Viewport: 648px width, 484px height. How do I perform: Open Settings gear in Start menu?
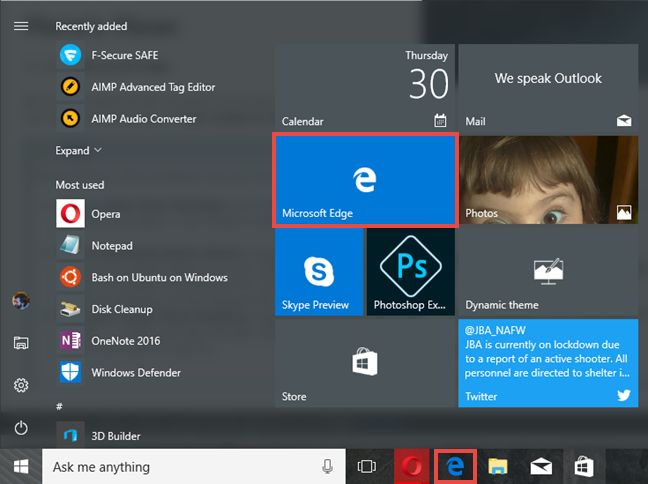pos(21,385)
